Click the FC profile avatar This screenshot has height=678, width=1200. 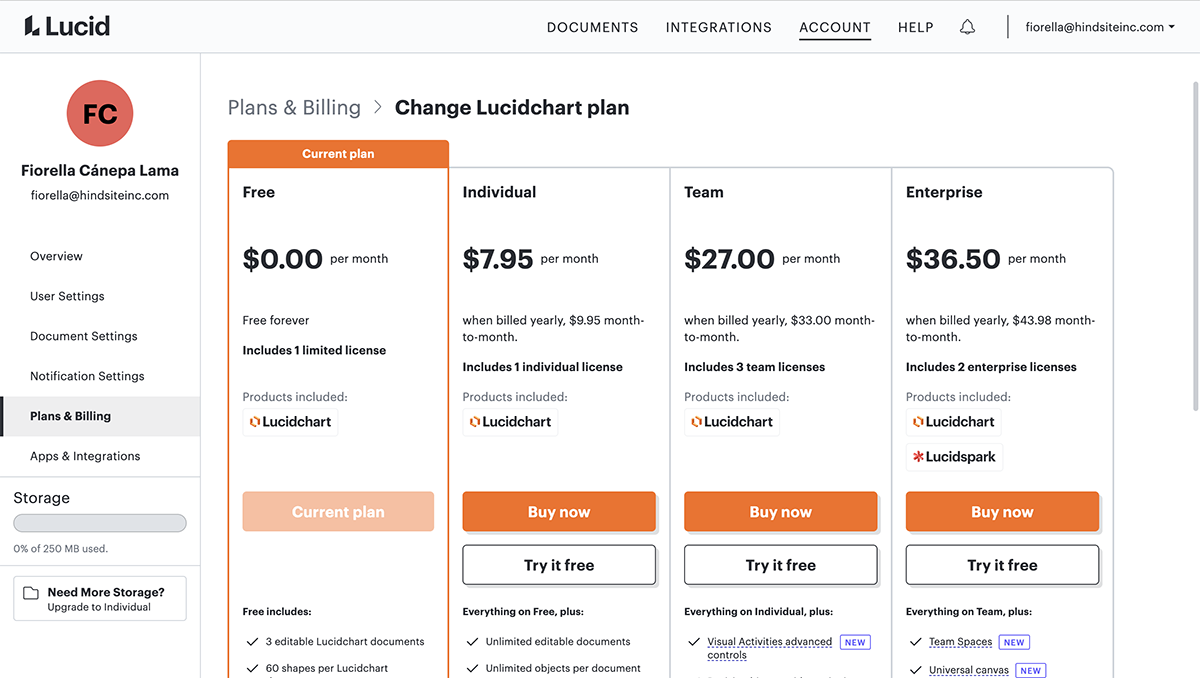click(x=100, y=114)
